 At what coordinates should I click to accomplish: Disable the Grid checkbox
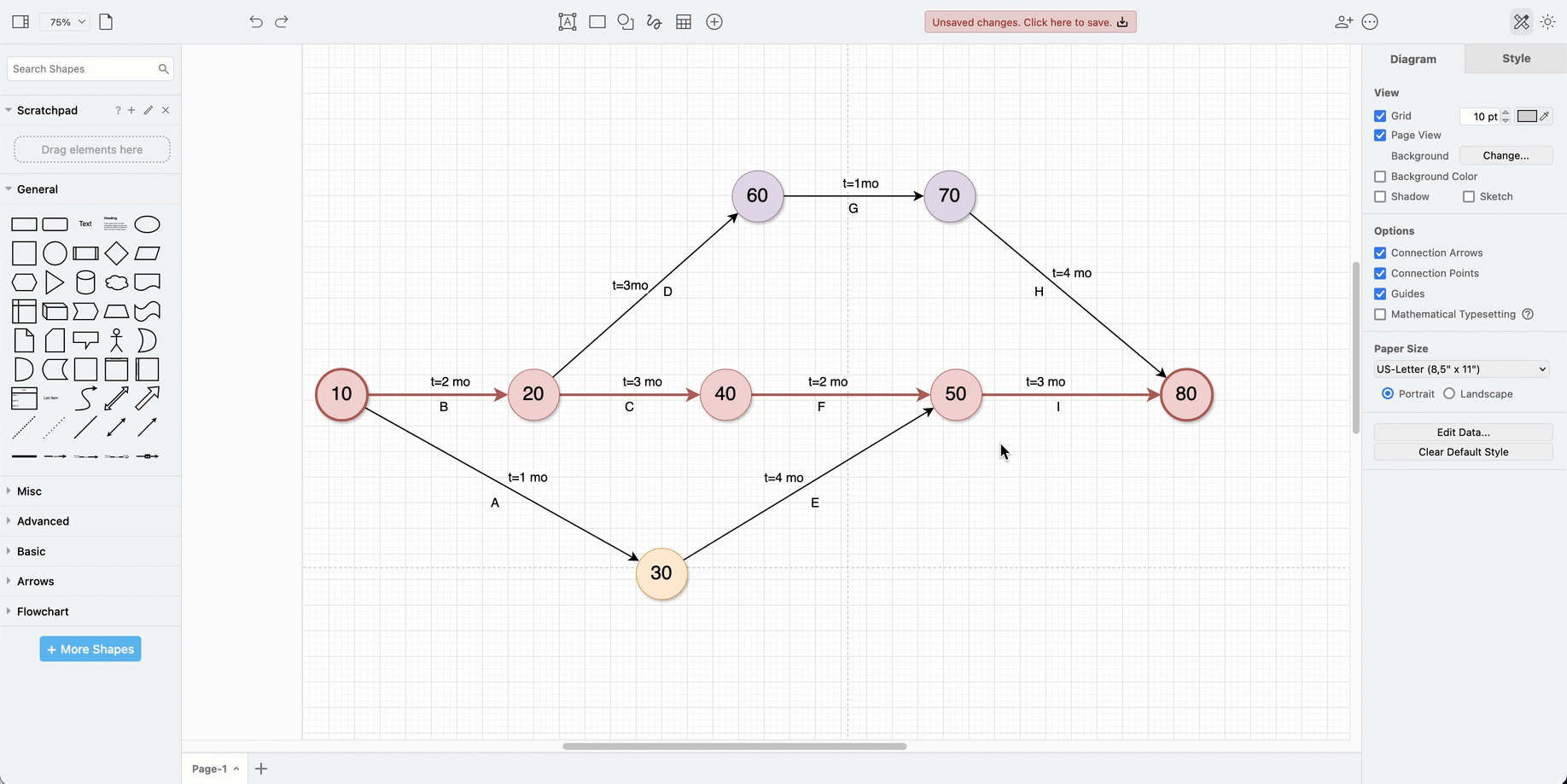click(x=1380, y=115)
